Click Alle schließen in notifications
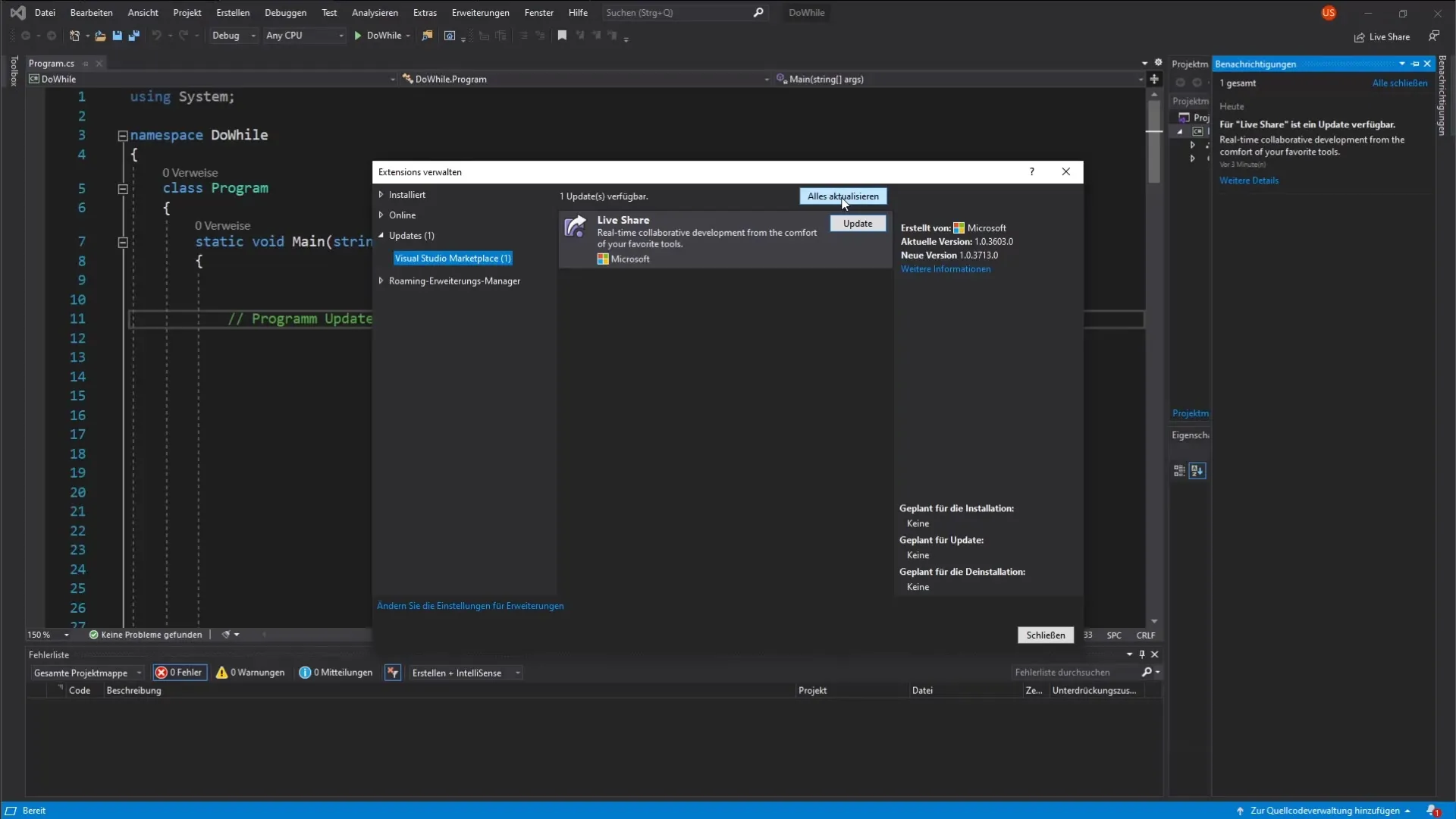 [x=1399, y=83]
